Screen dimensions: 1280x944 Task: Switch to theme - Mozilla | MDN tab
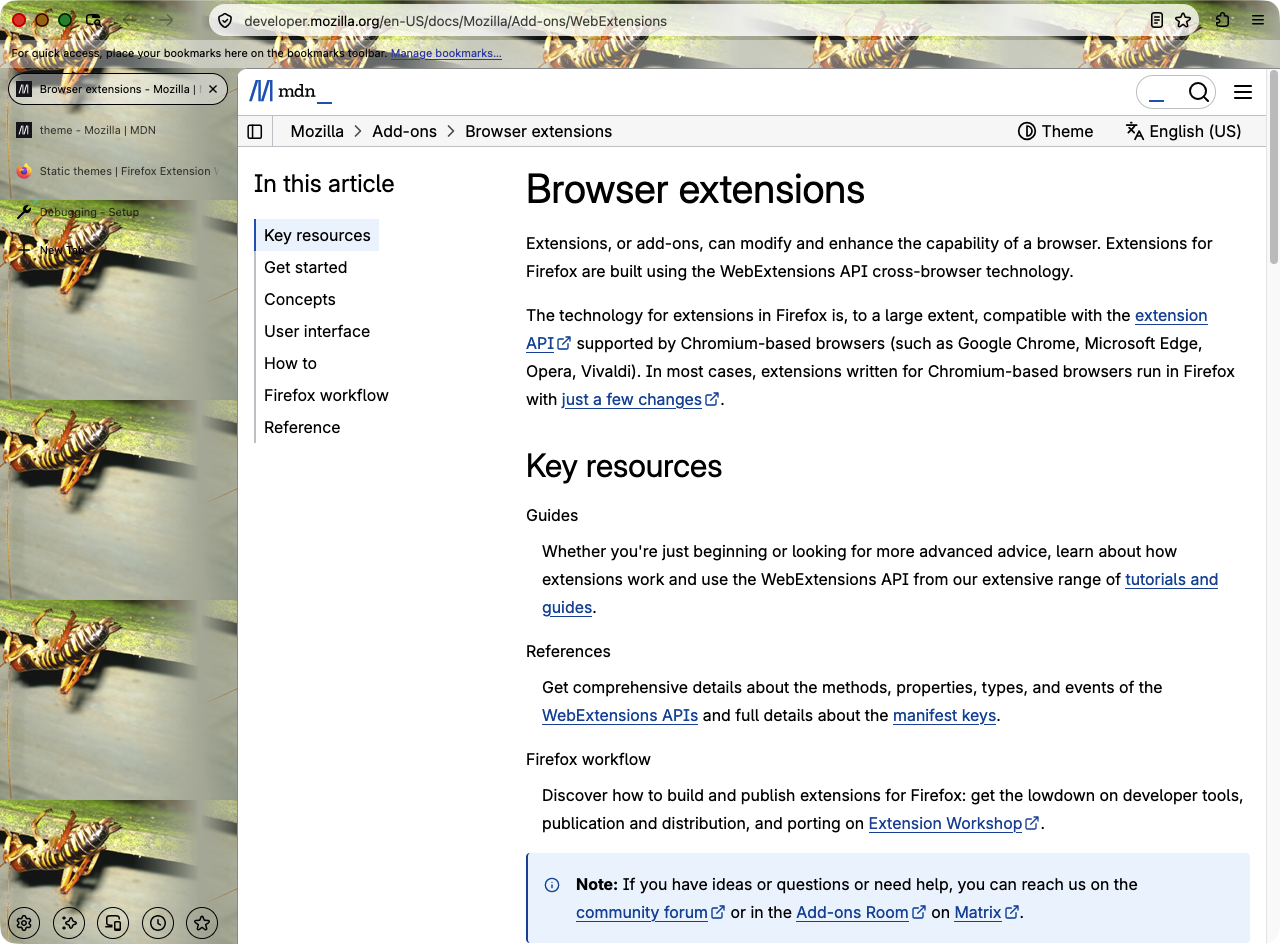point(119,130)
